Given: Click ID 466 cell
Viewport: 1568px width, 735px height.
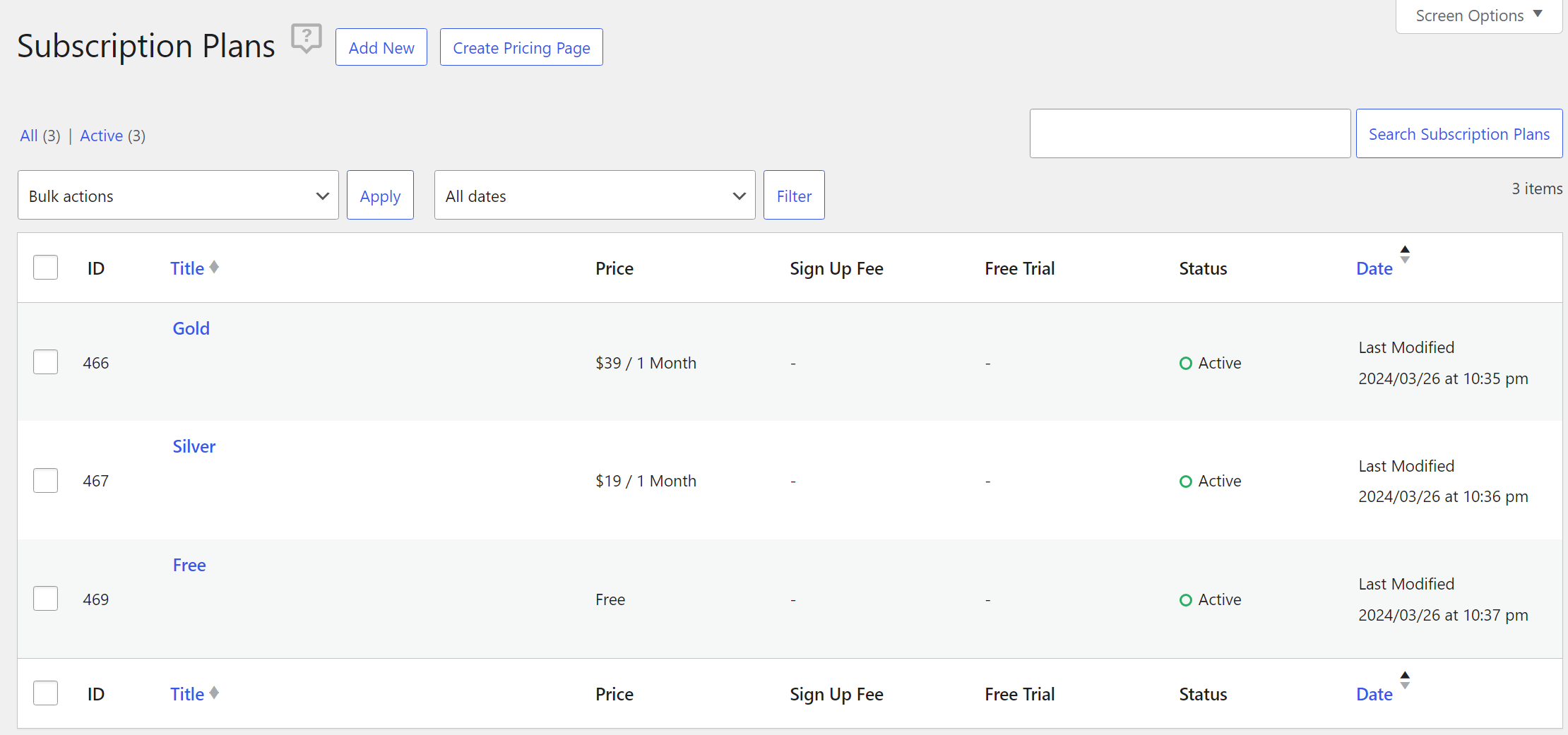Looking at the screenshot, I should click(x=96, y=363).
